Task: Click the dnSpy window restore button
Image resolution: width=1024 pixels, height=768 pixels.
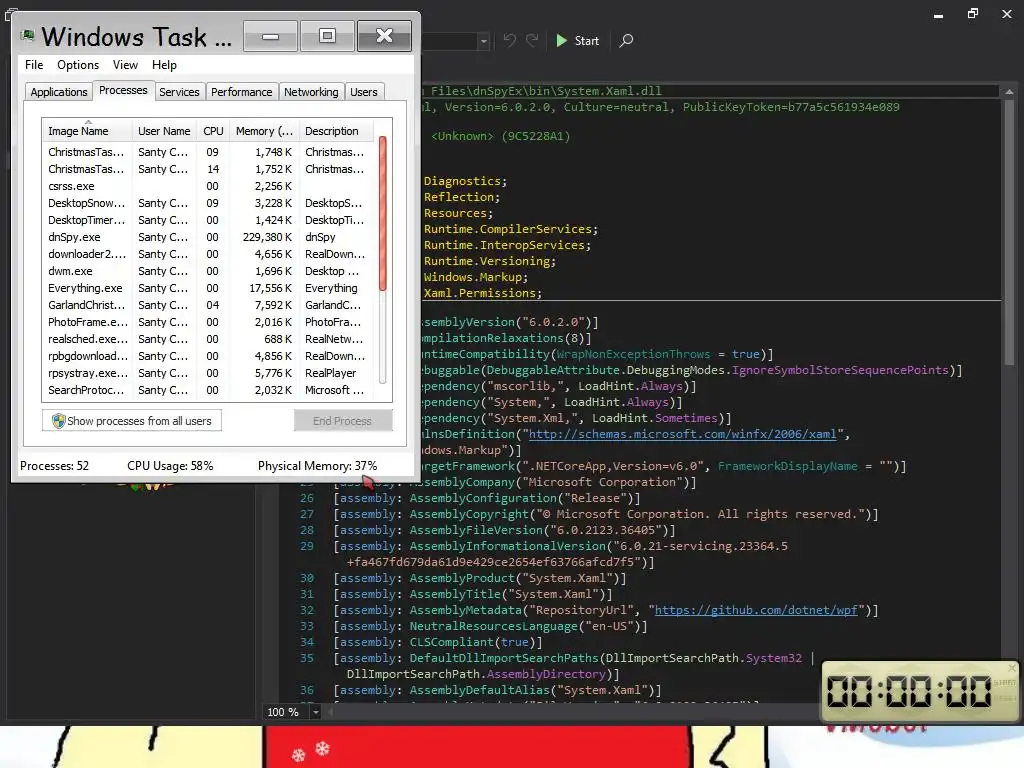Action: pos(972,13)
